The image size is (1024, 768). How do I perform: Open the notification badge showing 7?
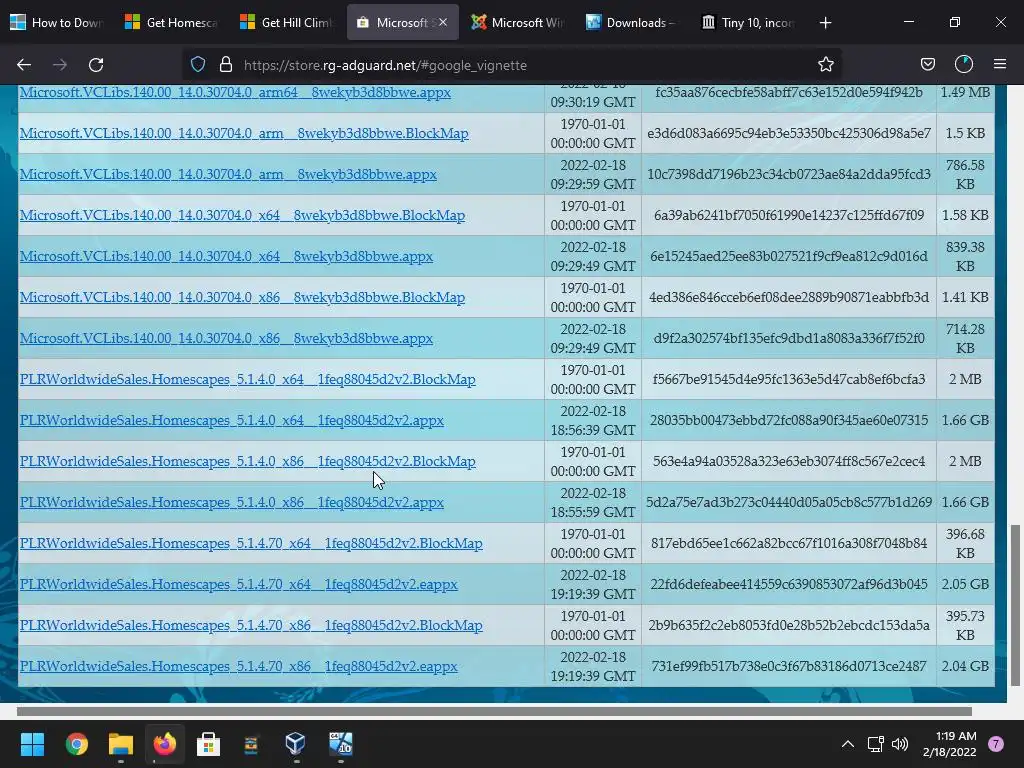[x=996, y=744]
